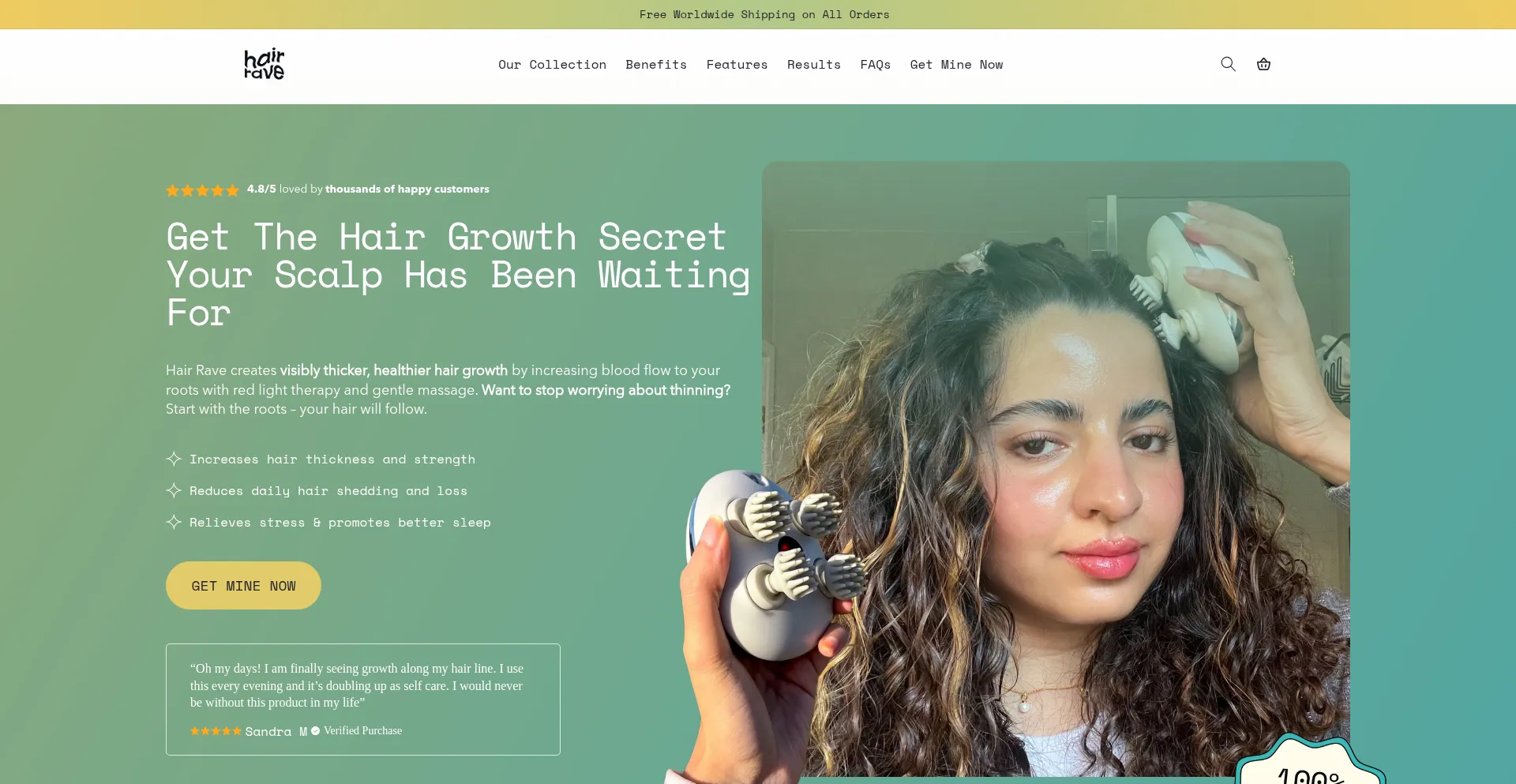Image resolution: width=1516 pixels, height=784 pixels.
Task: Click the sparkle icon beside Reduces daily shedding
Action: [174, 490]
